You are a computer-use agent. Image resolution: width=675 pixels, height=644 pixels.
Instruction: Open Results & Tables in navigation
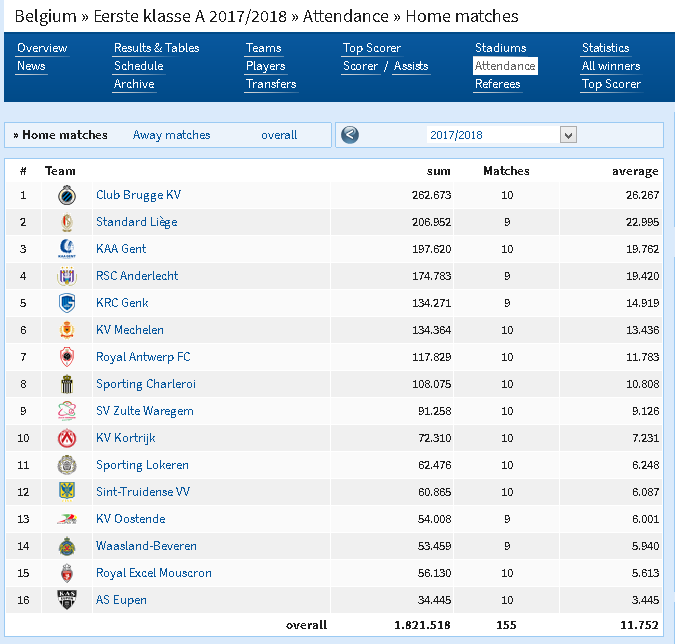tap(156, 48)
